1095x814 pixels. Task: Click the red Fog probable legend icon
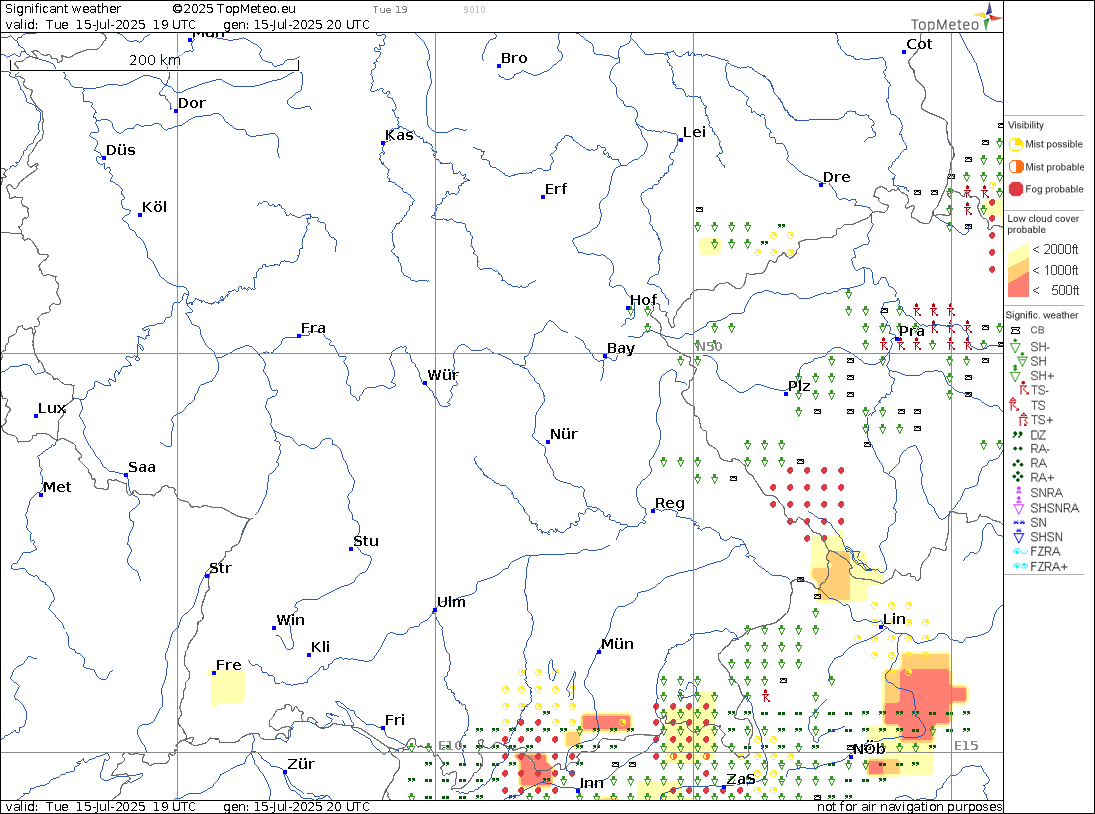1015,189
